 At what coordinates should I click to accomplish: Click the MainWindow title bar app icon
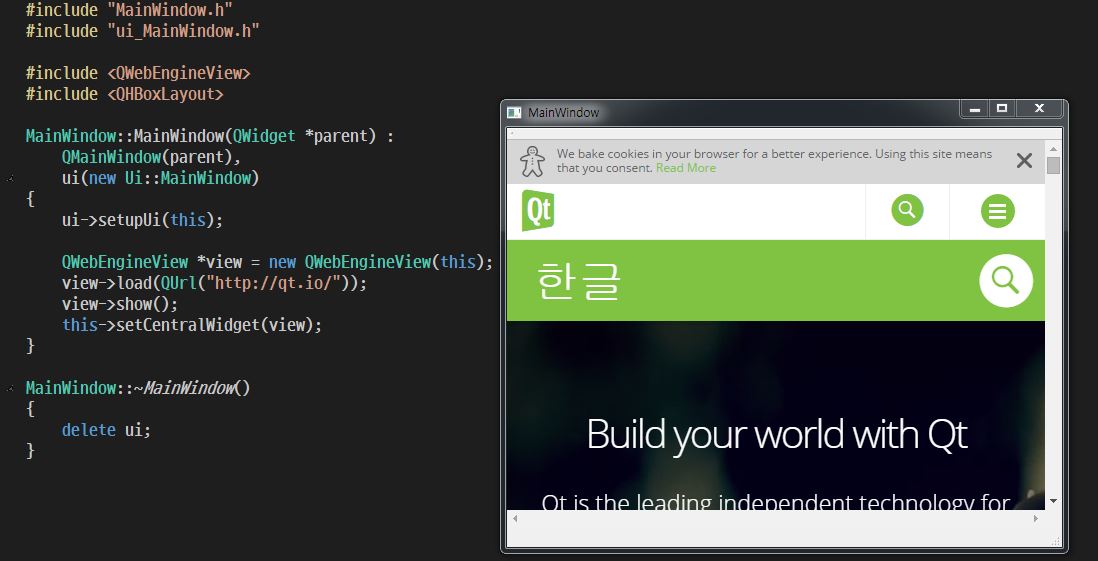click(x=514, y=113)
